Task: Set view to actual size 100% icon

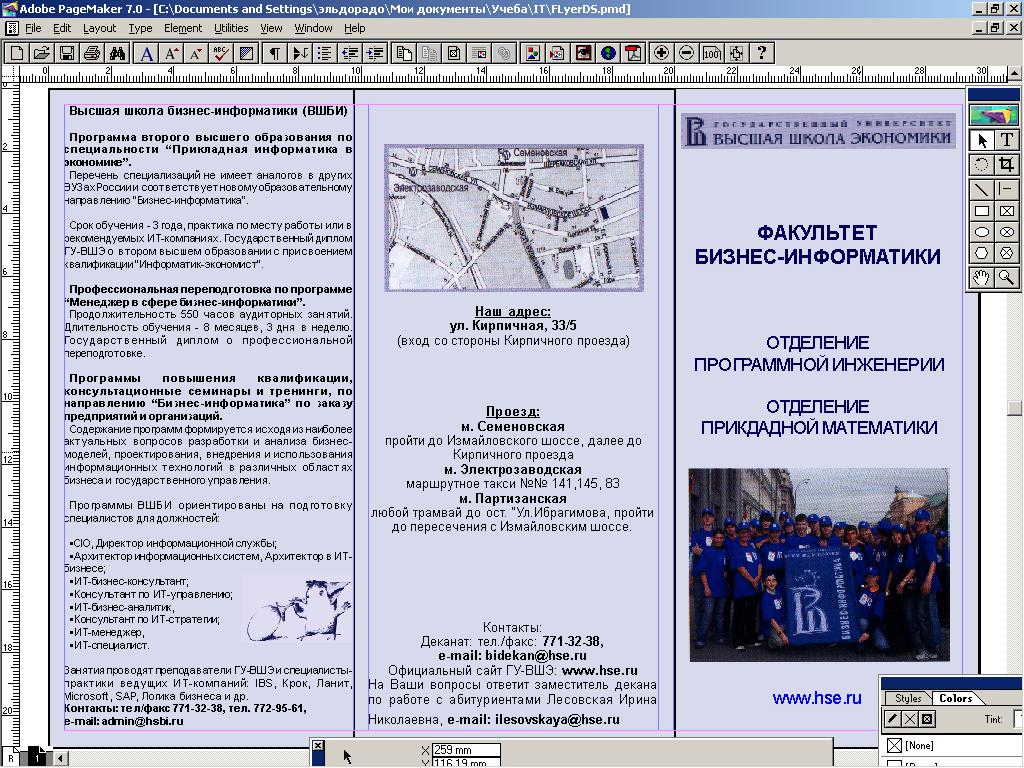Action: pyautogui.click(x=711, y=53)
